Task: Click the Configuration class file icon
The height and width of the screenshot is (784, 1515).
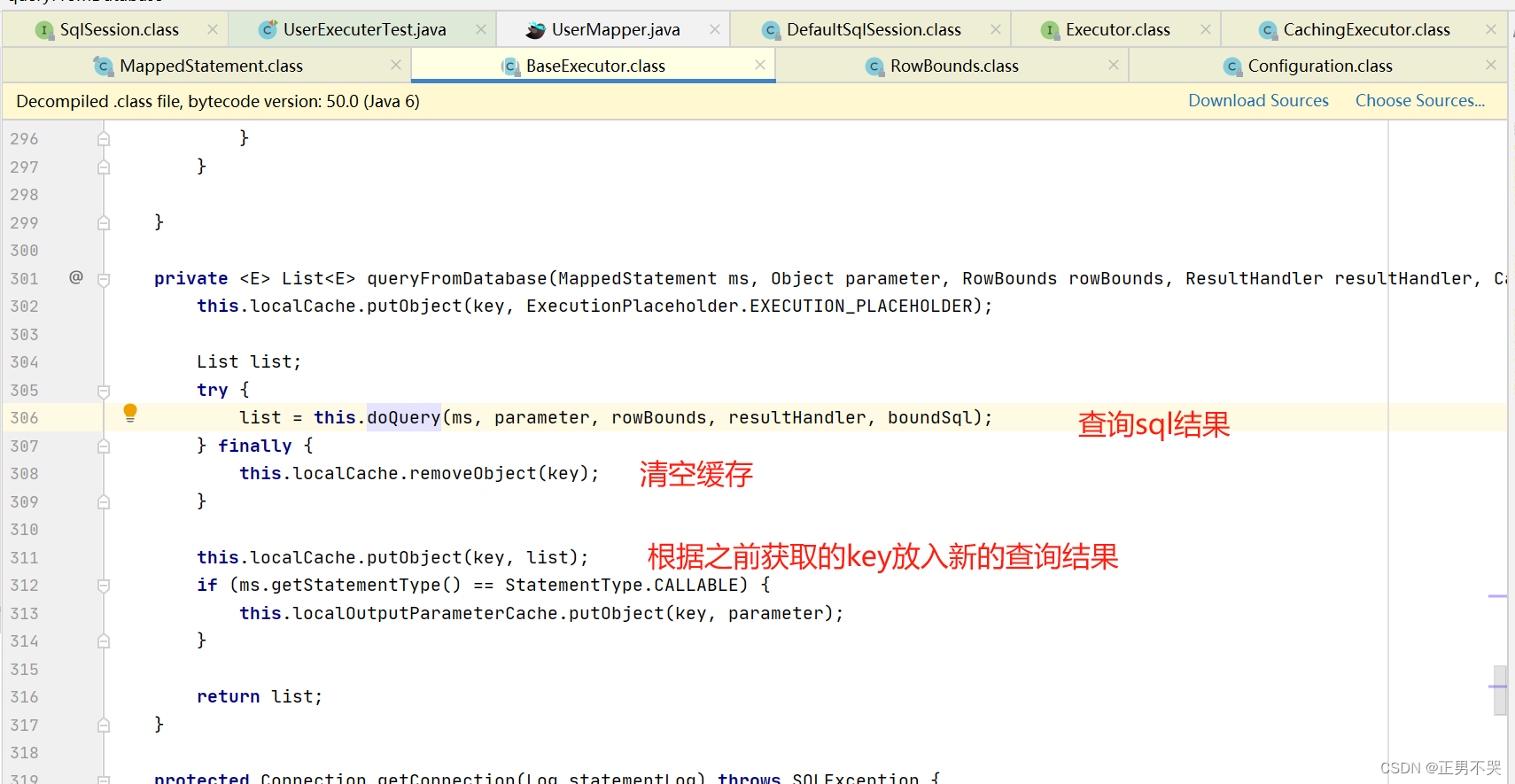Action: pos(1232,66)
